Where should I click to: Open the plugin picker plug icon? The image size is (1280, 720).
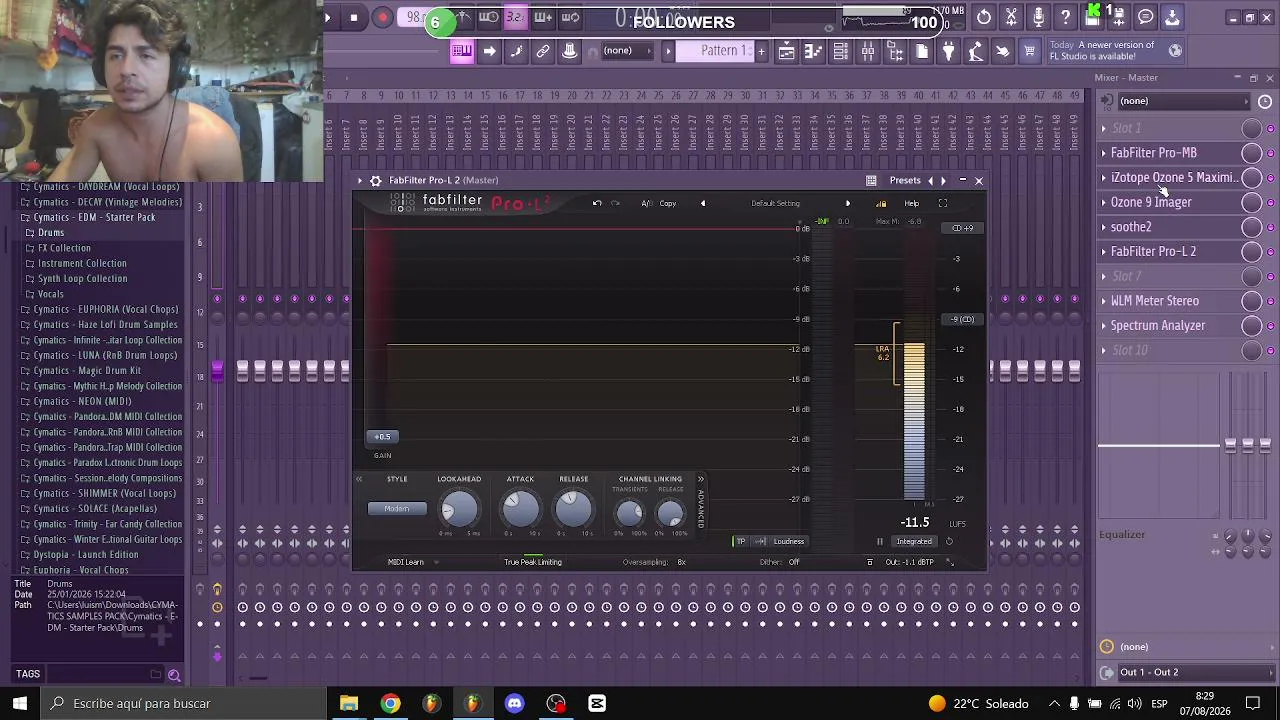coord(949,52)
